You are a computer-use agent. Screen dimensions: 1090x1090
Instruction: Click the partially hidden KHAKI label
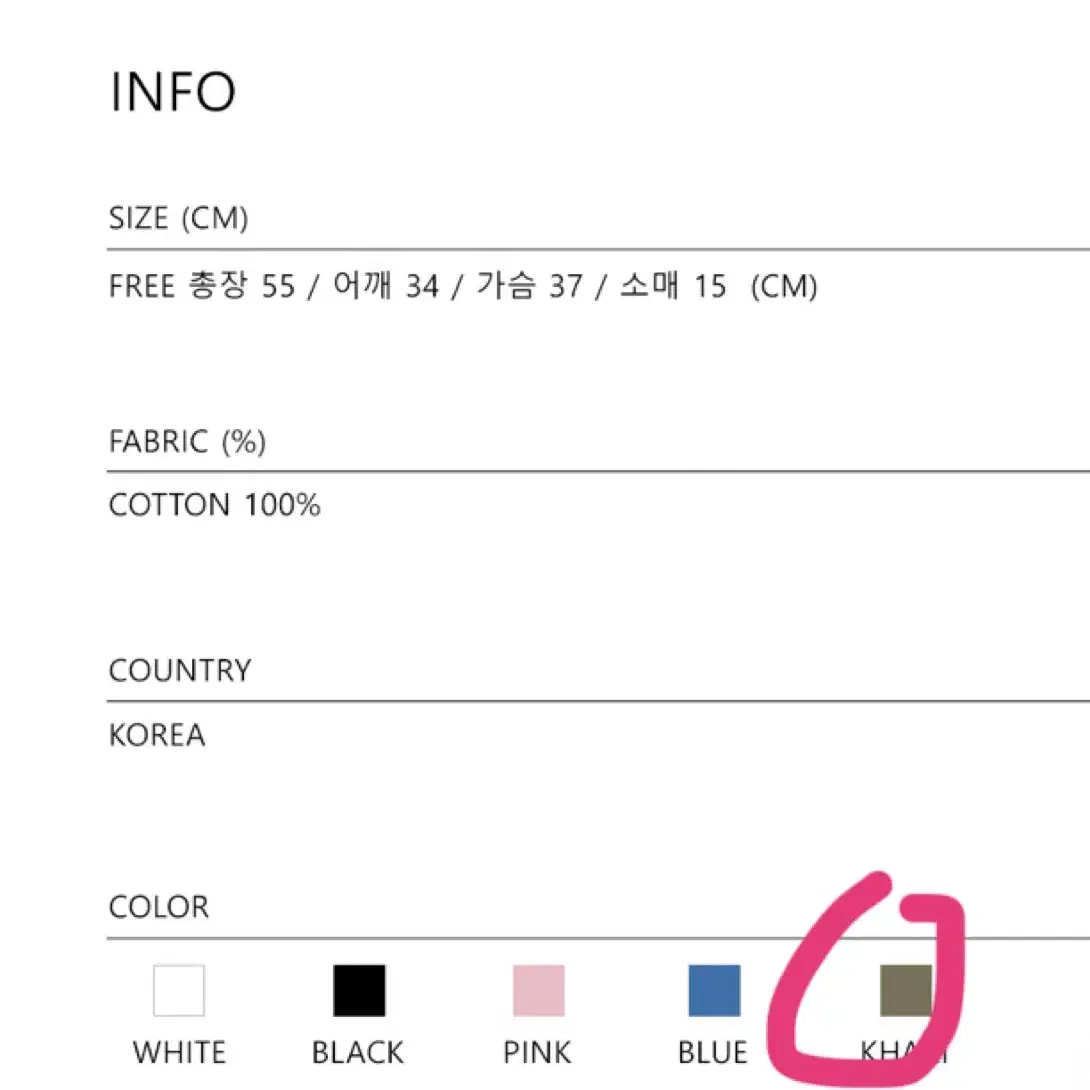(904, 1052)
